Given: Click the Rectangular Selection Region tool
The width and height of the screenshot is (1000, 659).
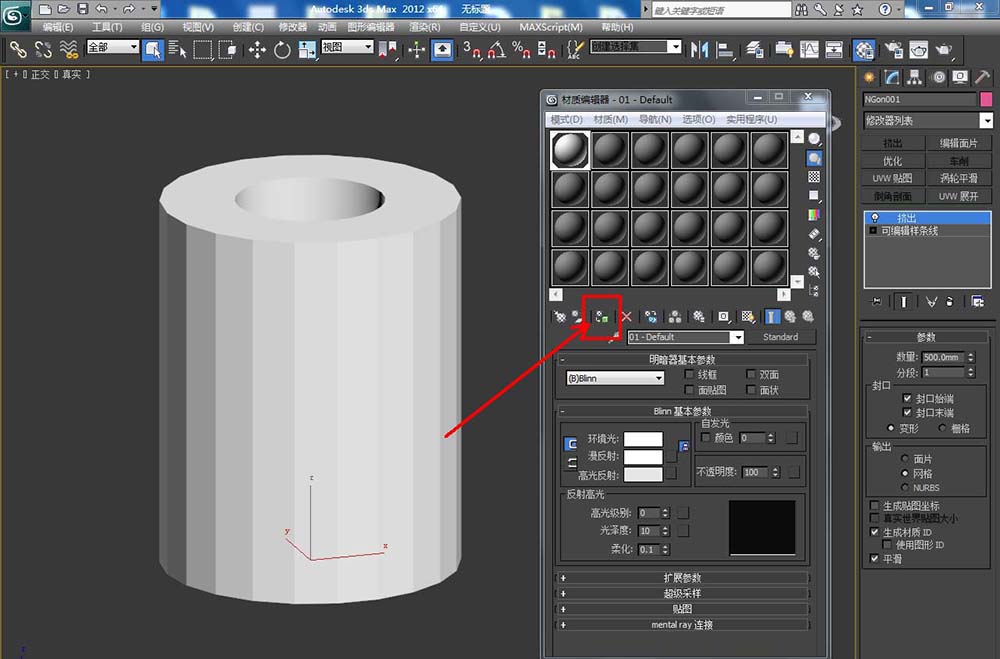Looking at the screenshot, I should 202,50.
